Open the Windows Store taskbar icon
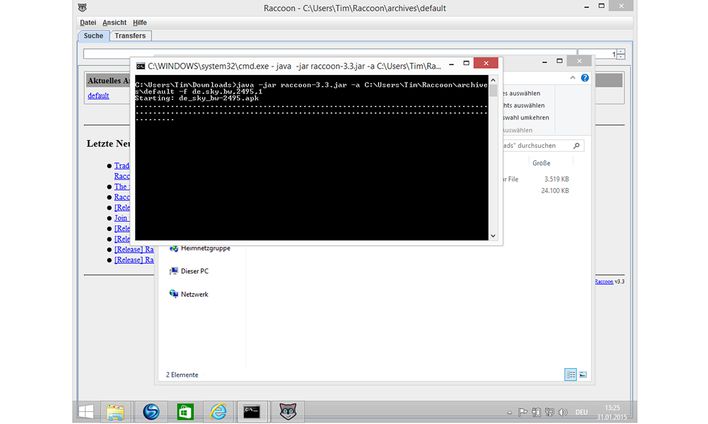Image resolution: width=708 pixels, height=424 pixels. [185, 412]
